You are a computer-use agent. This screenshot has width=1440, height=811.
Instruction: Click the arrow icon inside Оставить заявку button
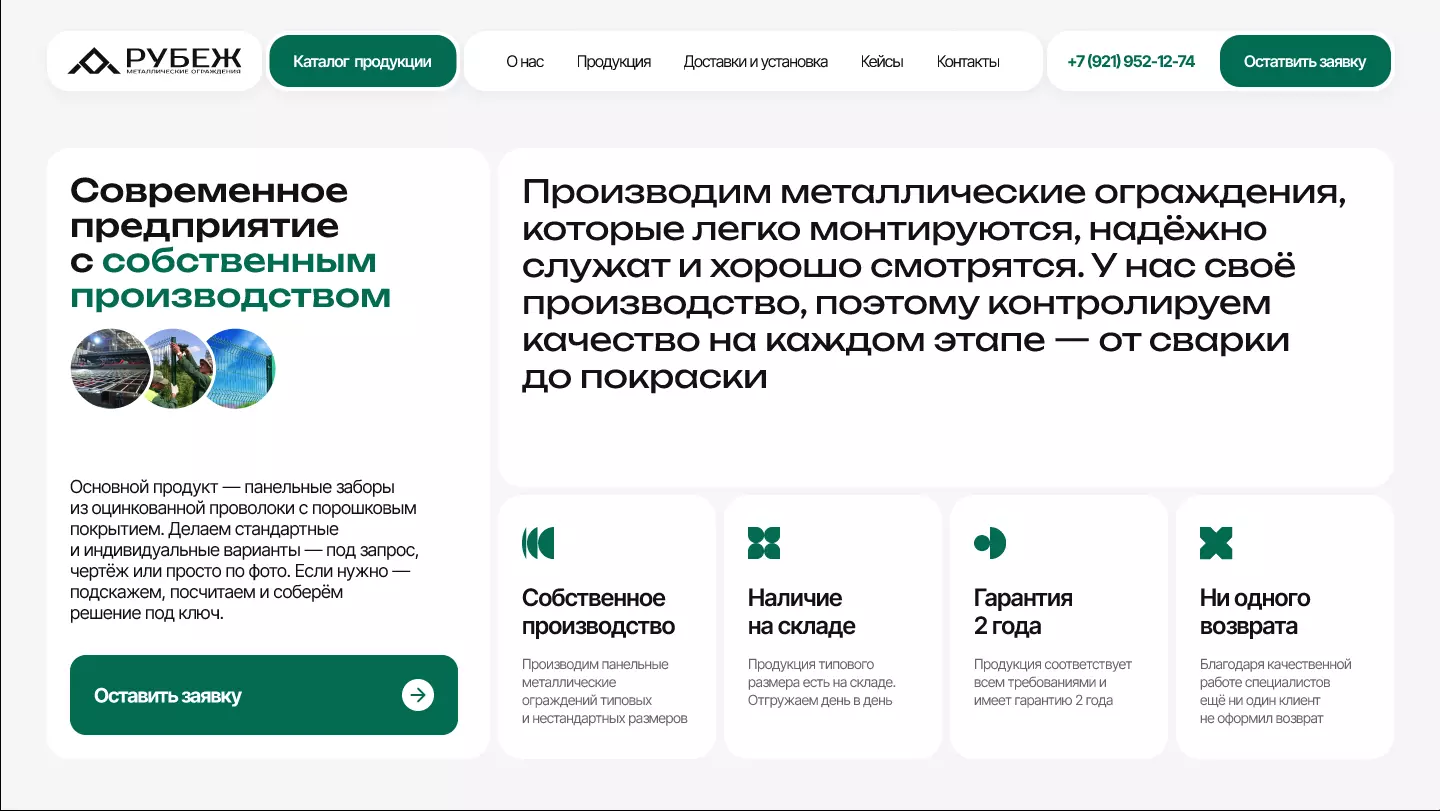(x=418, y=695)
